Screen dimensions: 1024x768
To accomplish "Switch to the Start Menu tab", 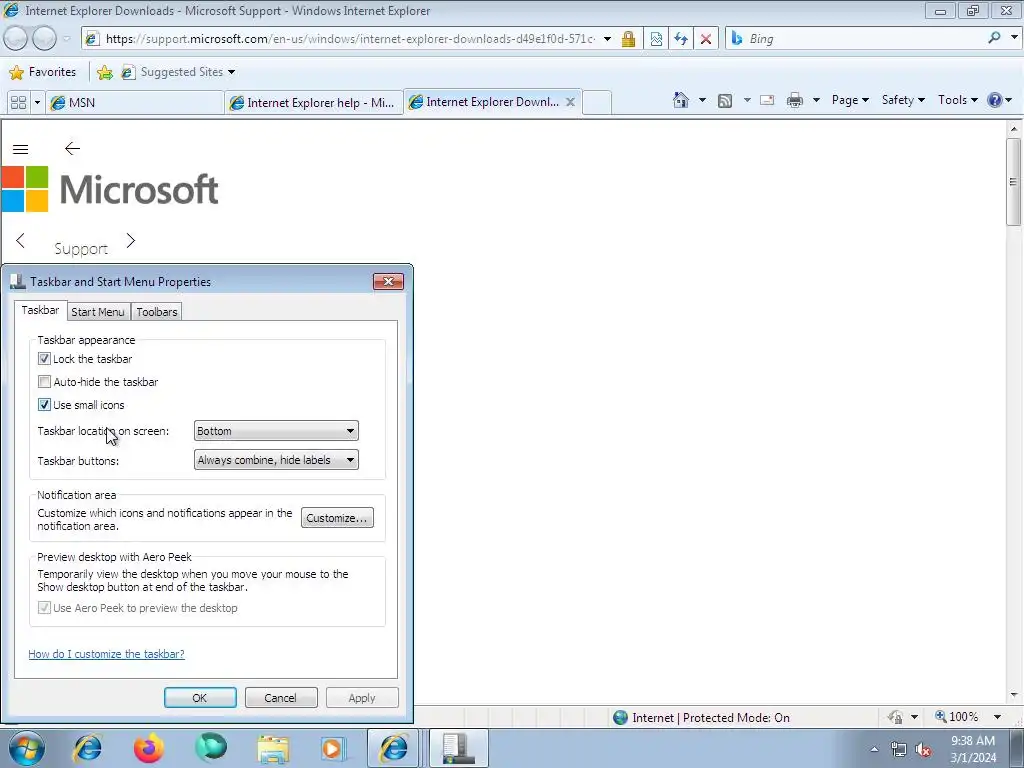I will tap(98, 312).
